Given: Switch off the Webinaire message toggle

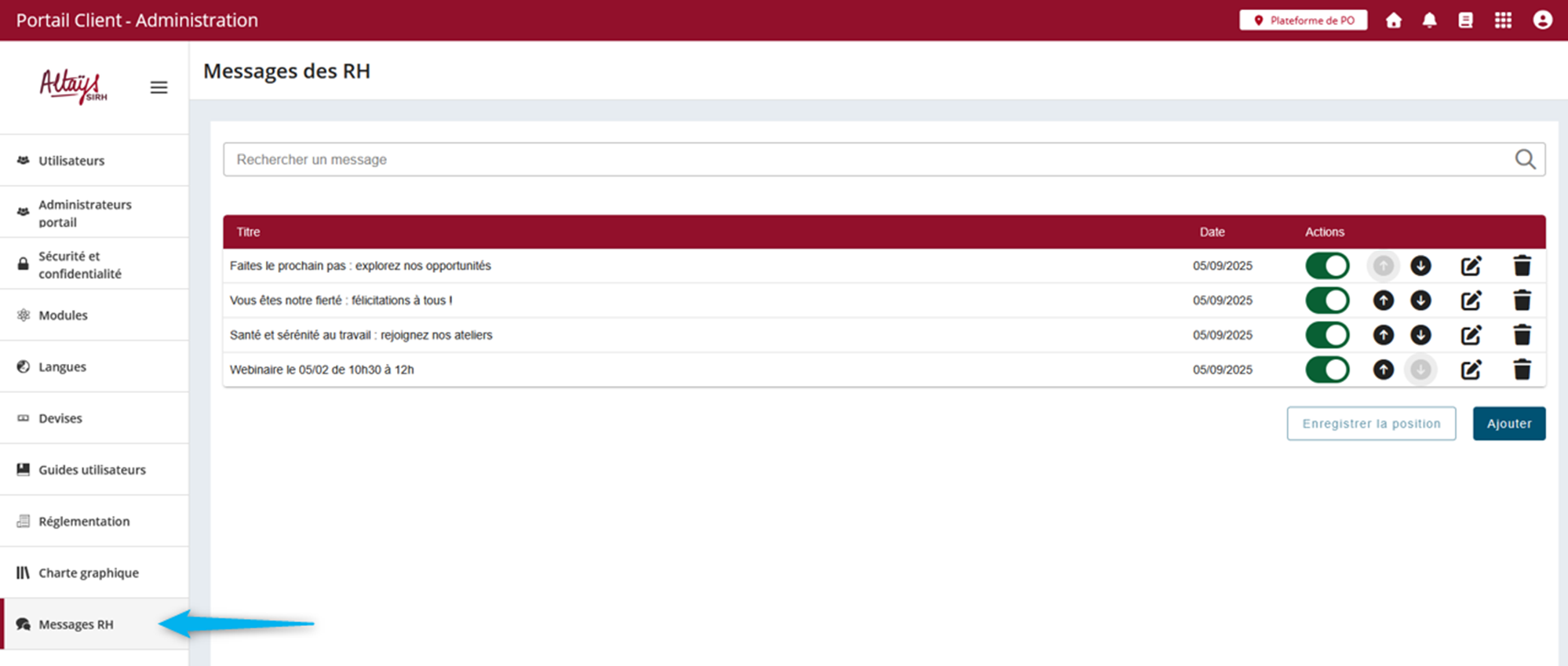Looking at the screenshot, I should pyautogui.click(x=1327, y=369).
